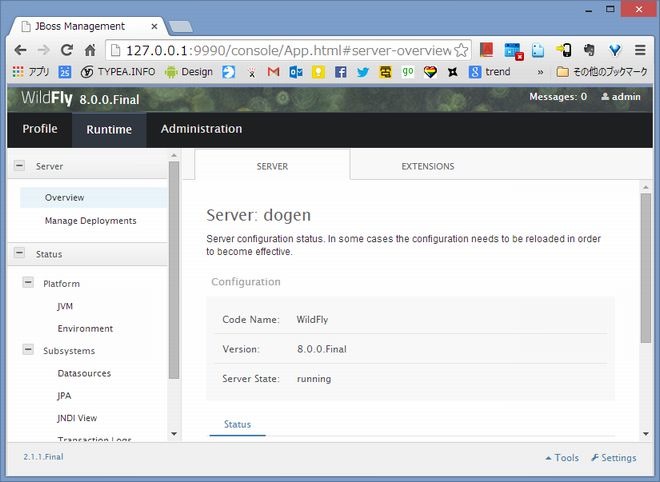Select Manage Deployments in sidebar
This screenshot has width=660, height=482.
pyautogui.click(x=90, y=221)
